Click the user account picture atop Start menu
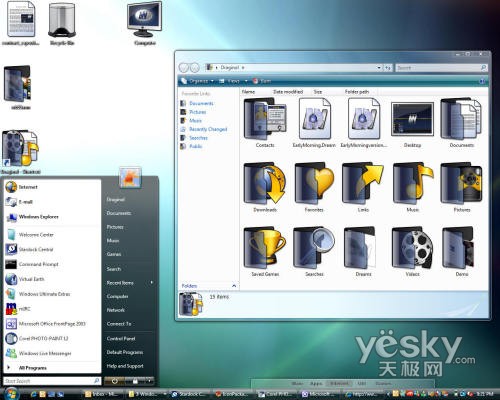 point(130,177)
